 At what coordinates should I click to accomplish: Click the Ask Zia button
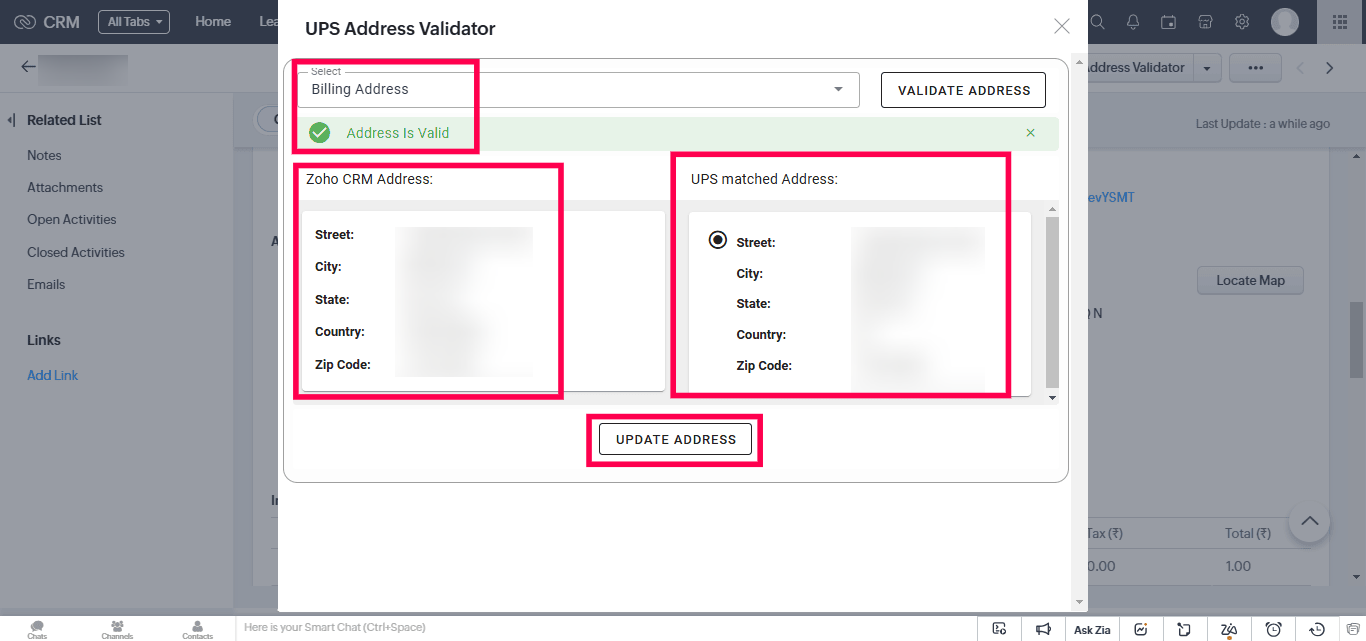coord(1092,629)
